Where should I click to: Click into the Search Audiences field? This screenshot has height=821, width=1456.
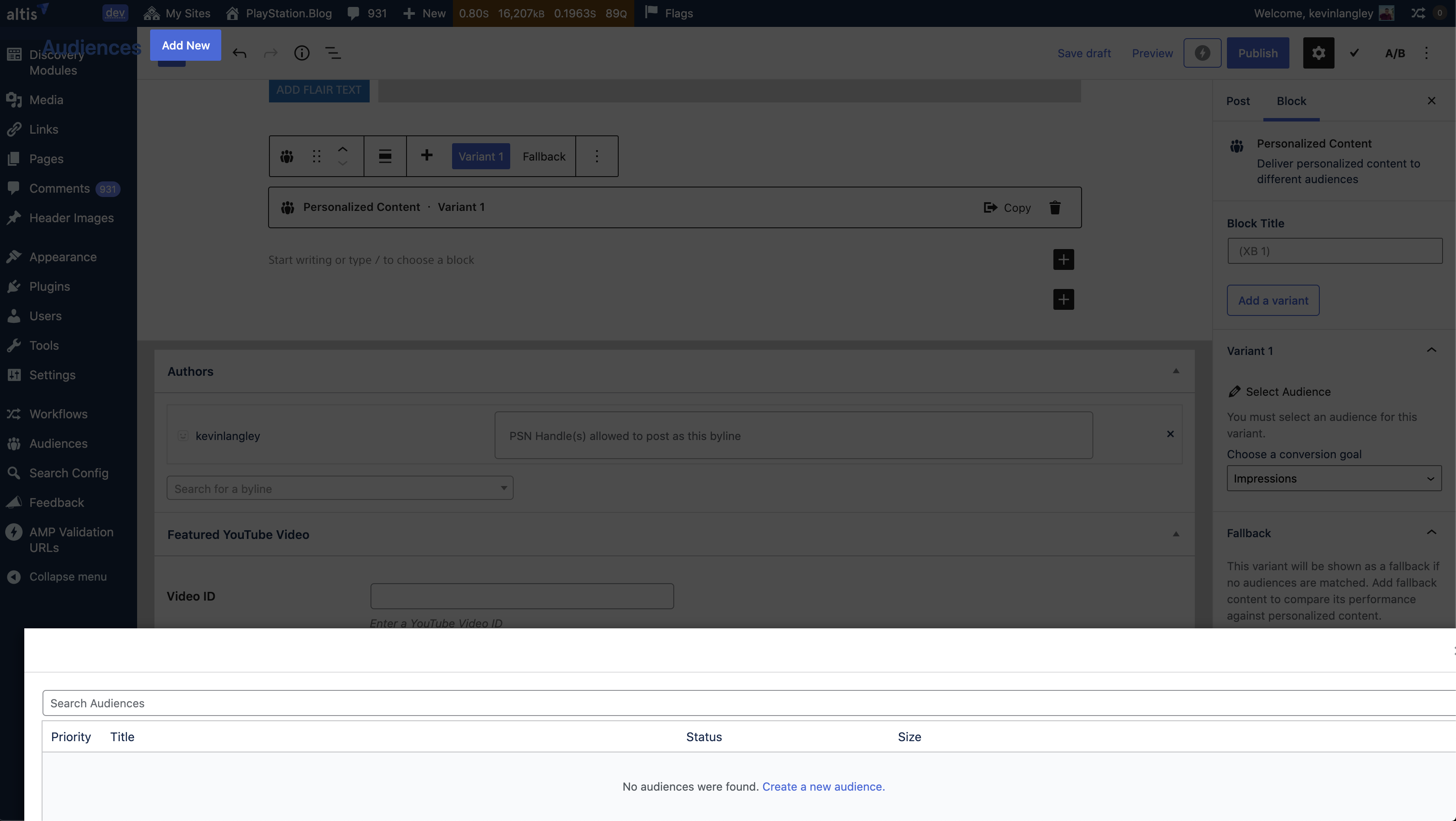[x=735, y=703]
